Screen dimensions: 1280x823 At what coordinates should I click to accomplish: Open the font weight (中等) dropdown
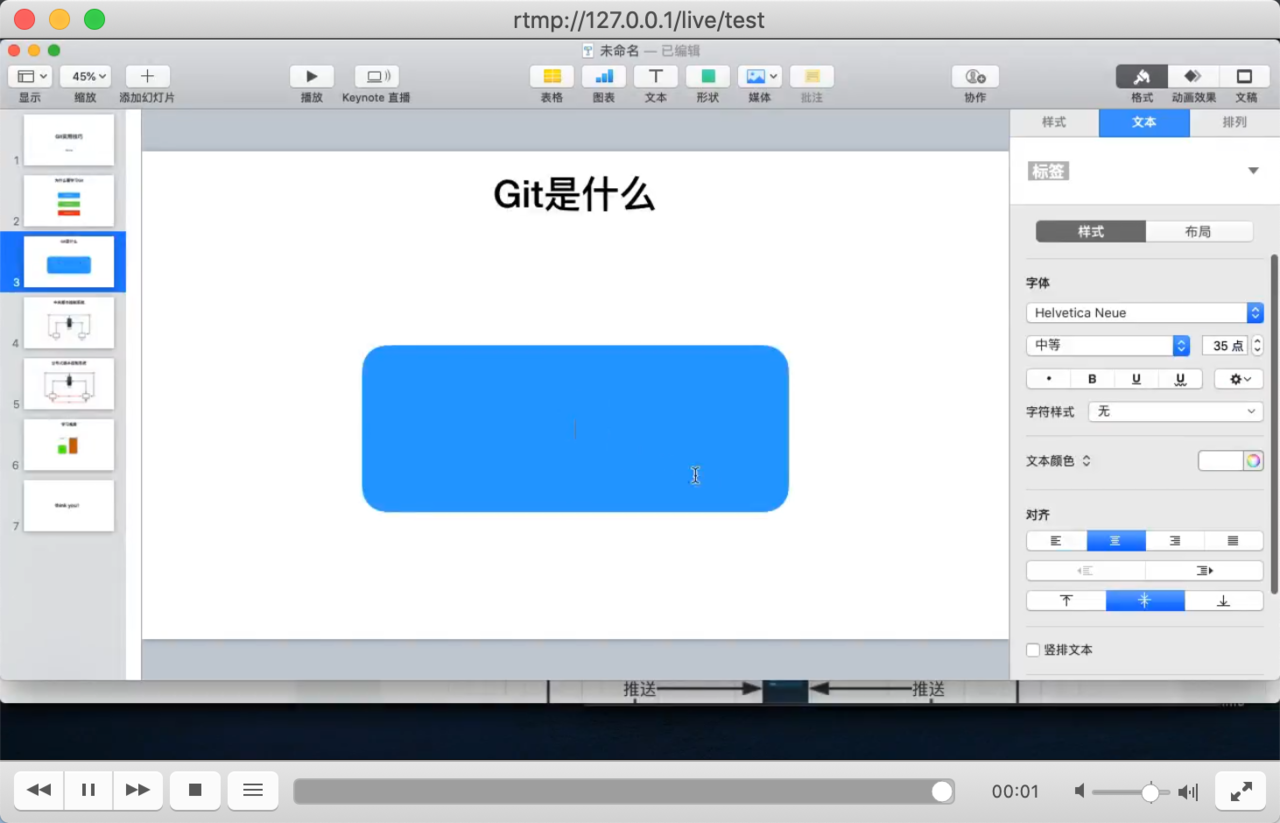pos(1108,345)
